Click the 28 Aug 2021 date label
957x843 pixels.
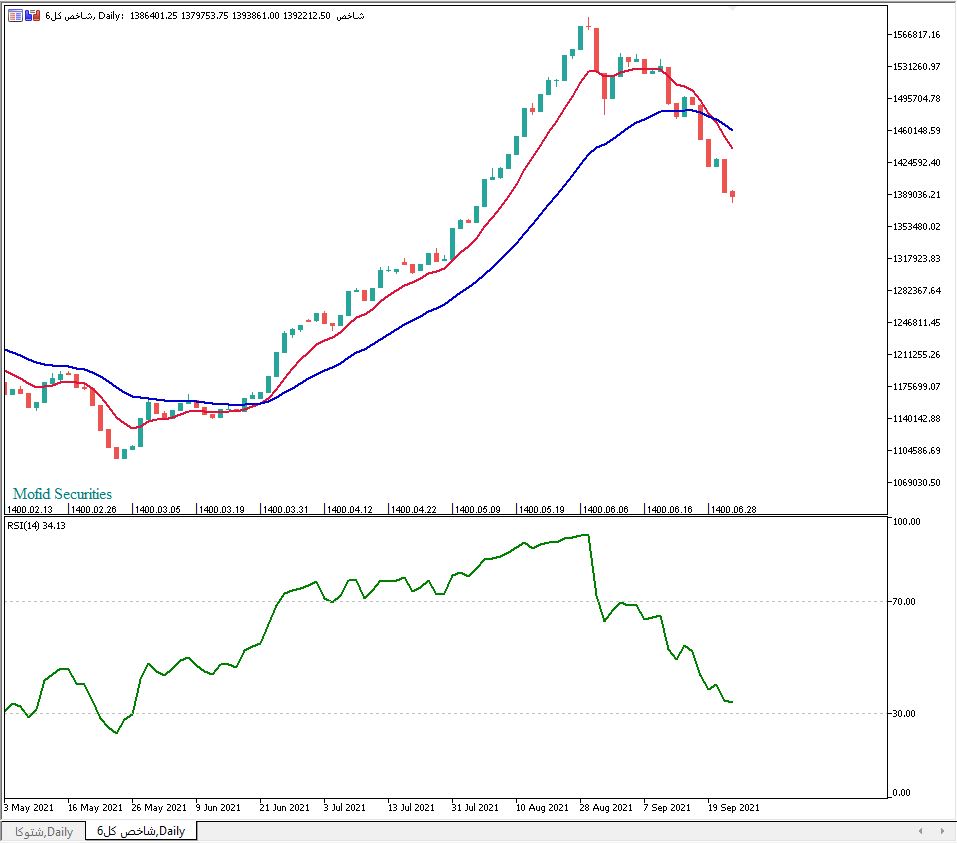[x=607, y=806]
